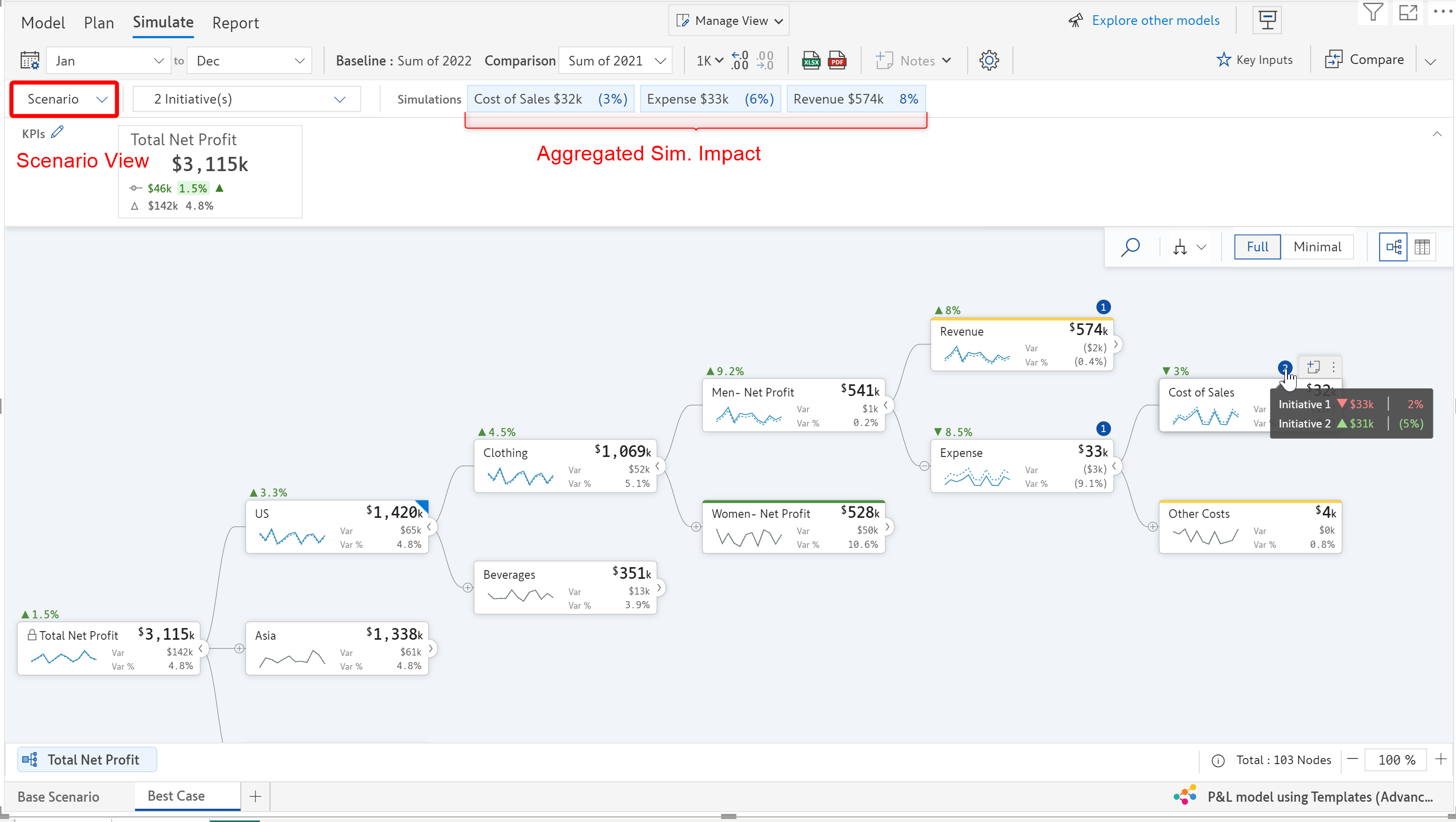This screenshot has height=822, width=1456.
Task: Export to Excel XLSX icon
Action: point(810,60)
